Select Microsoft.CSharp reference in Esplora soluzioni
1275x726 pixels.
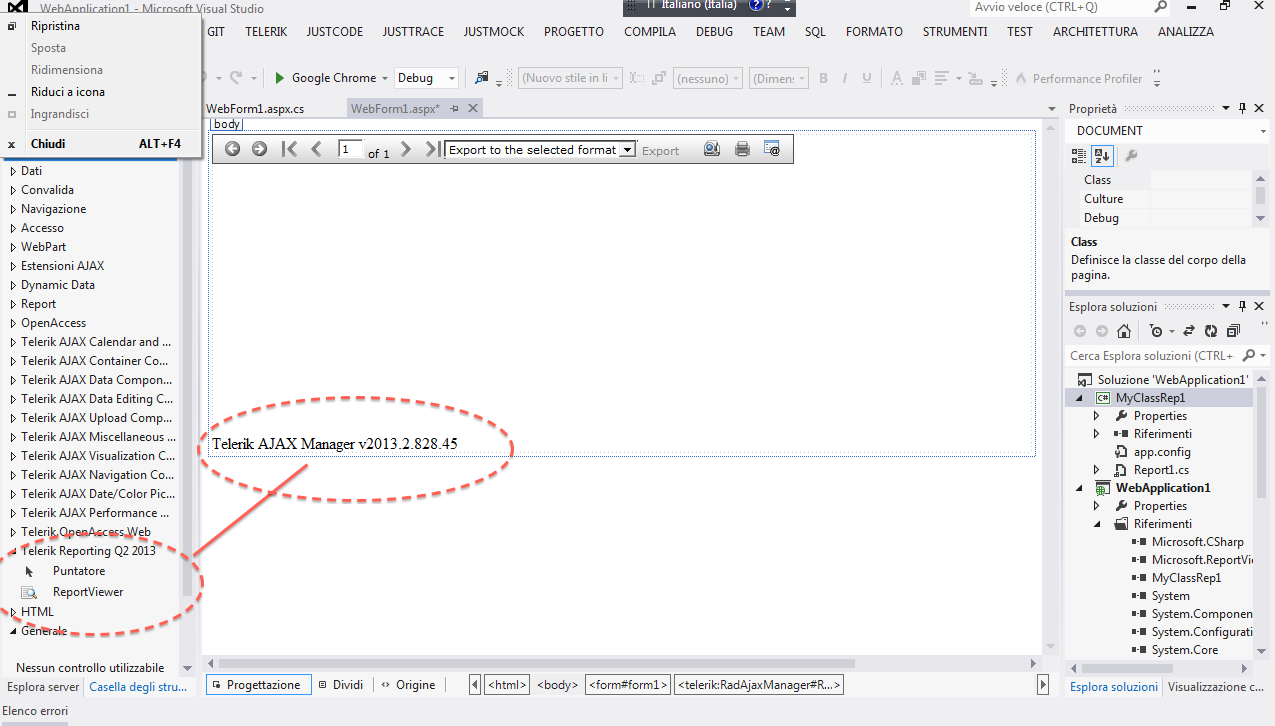[1198, 542]
